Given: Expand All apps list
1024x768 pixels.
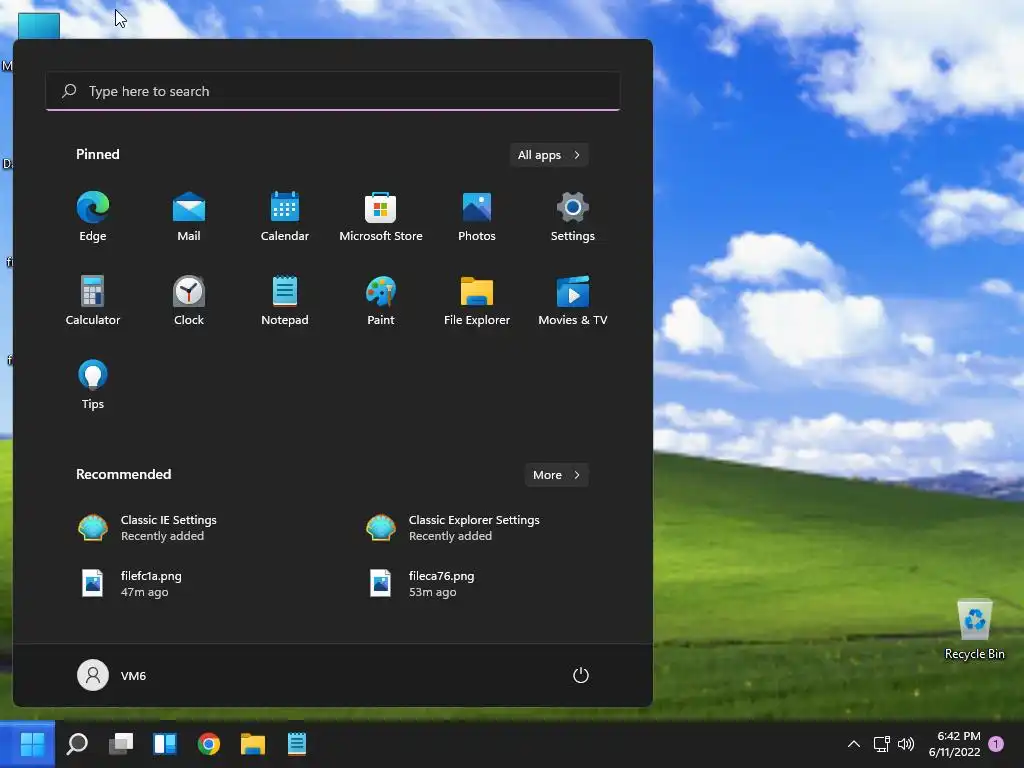Looking at the screenshot, I should [x=549, y=155].
